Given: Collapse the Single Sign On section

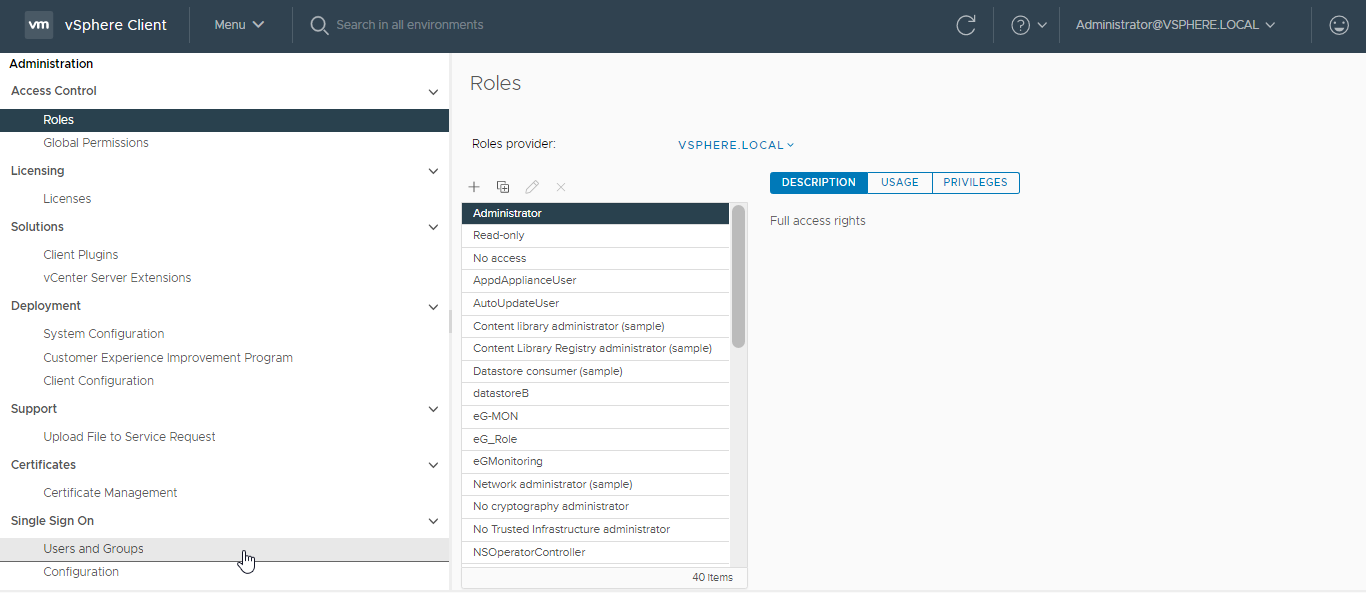Looking at the screenshot, I should point(433,521).
